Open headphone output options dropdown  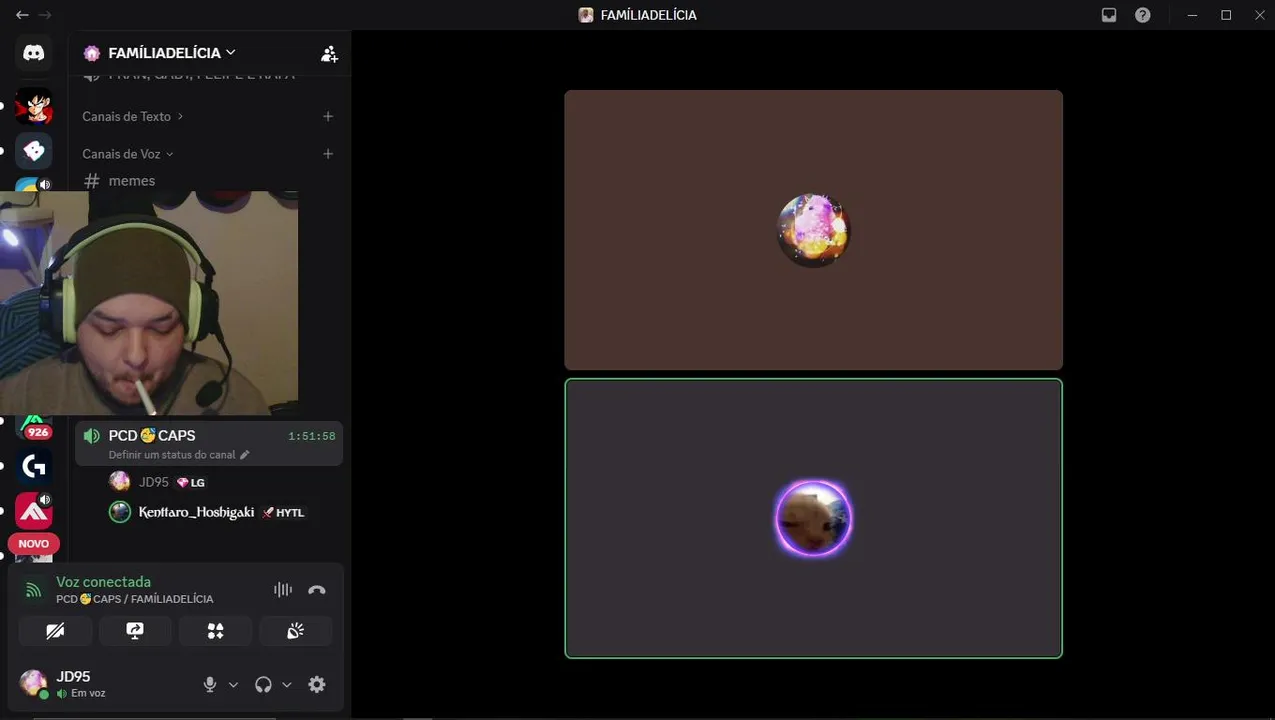287,685
